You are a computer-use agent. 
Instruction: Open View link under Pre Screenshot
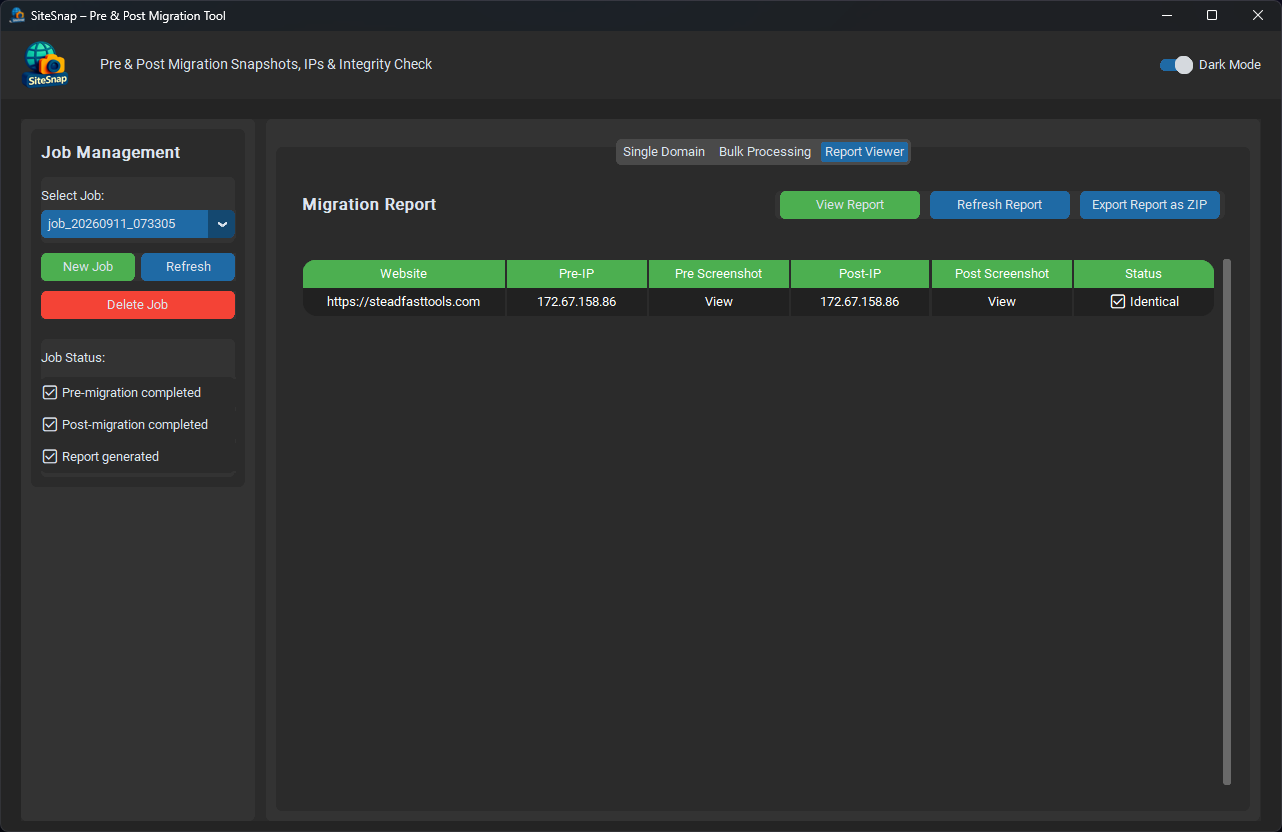719,302
